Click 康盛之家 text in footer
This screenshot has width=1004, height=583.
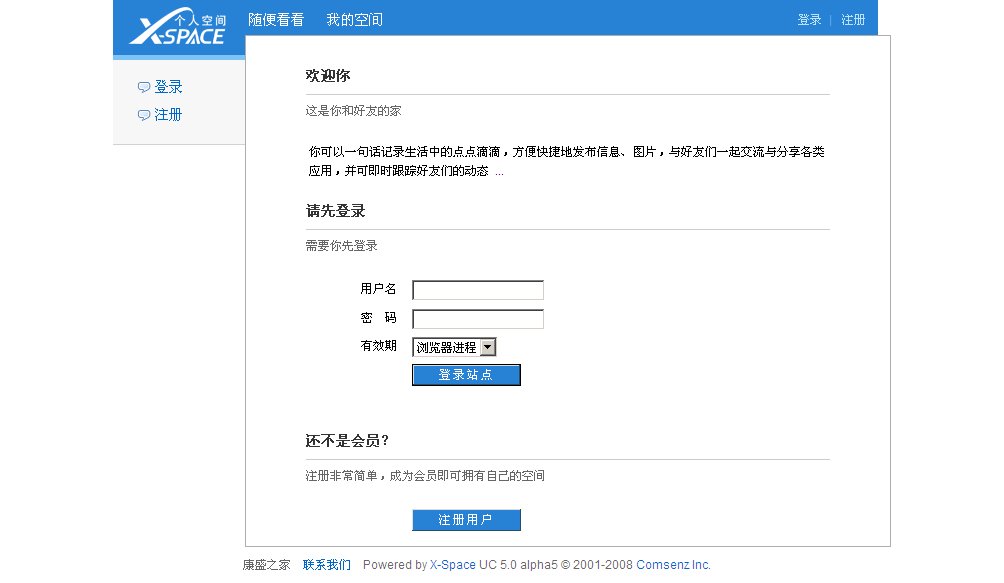click(x=266, y=564)
